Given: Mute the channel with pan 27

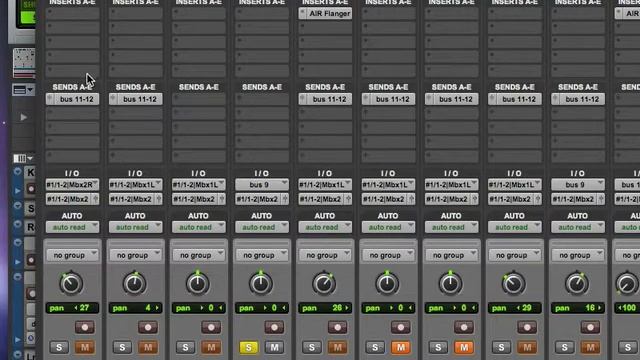Looking at the screenshot, I should pyautogui.click(x=84, y=347).
